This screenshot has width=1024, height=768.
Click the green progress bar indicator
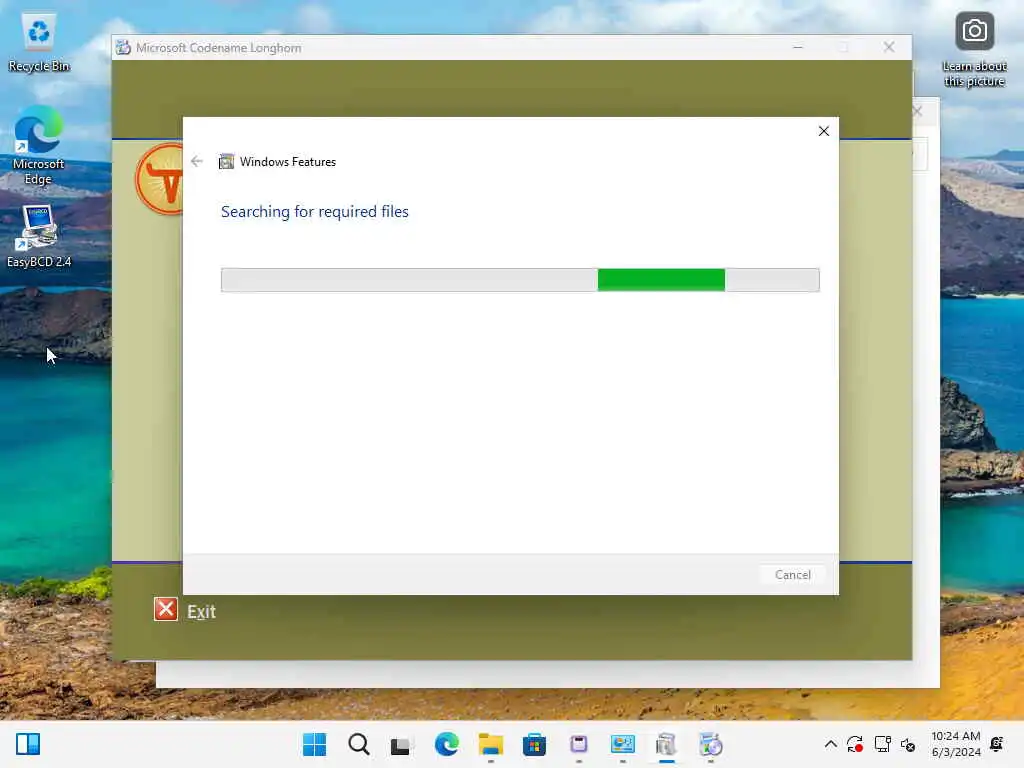pos(661,280)
